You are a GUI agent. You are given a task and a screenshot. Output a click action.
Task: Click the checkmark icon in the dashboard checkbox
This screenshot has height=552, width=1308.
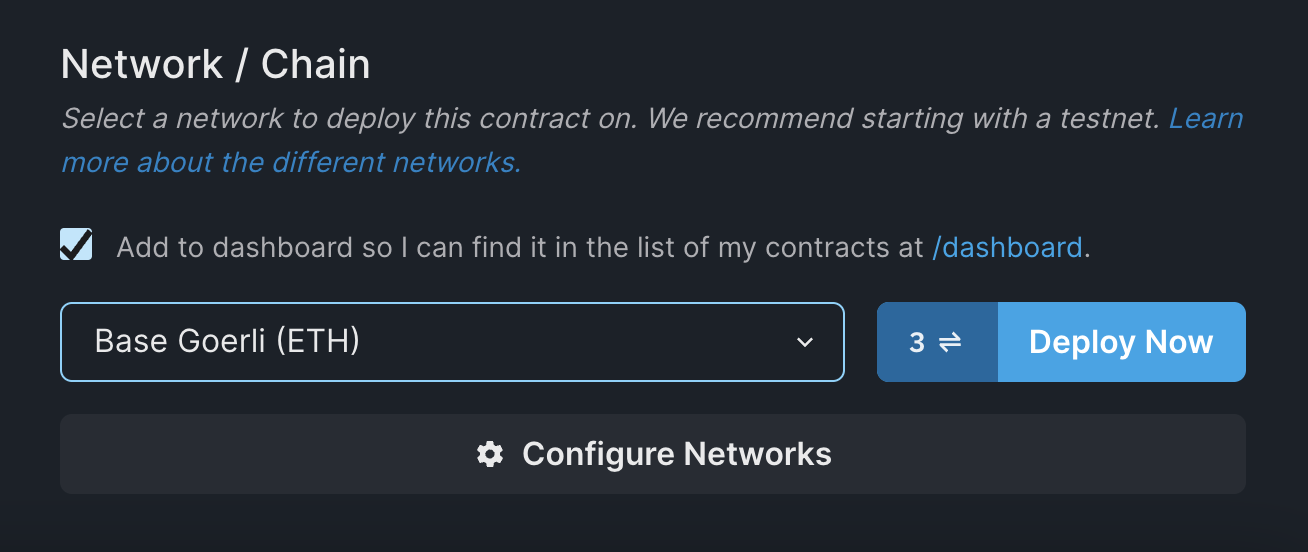click(76, 245)
